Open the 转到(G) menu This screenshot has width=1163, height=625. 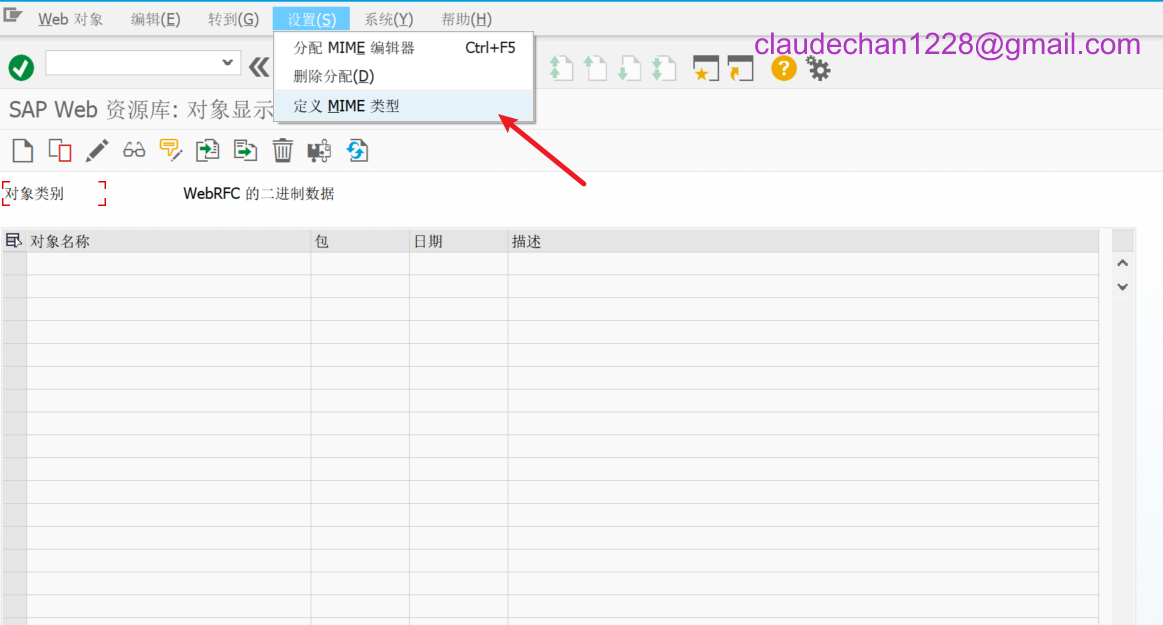233,19
